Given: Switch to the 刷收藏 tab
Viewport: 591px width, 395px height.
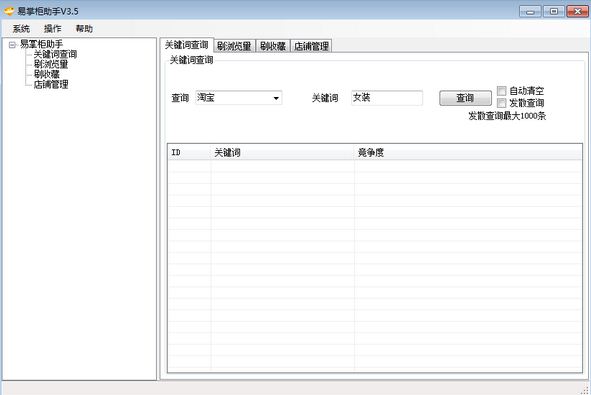Looking at the screenshot, I should click(273, 46).
